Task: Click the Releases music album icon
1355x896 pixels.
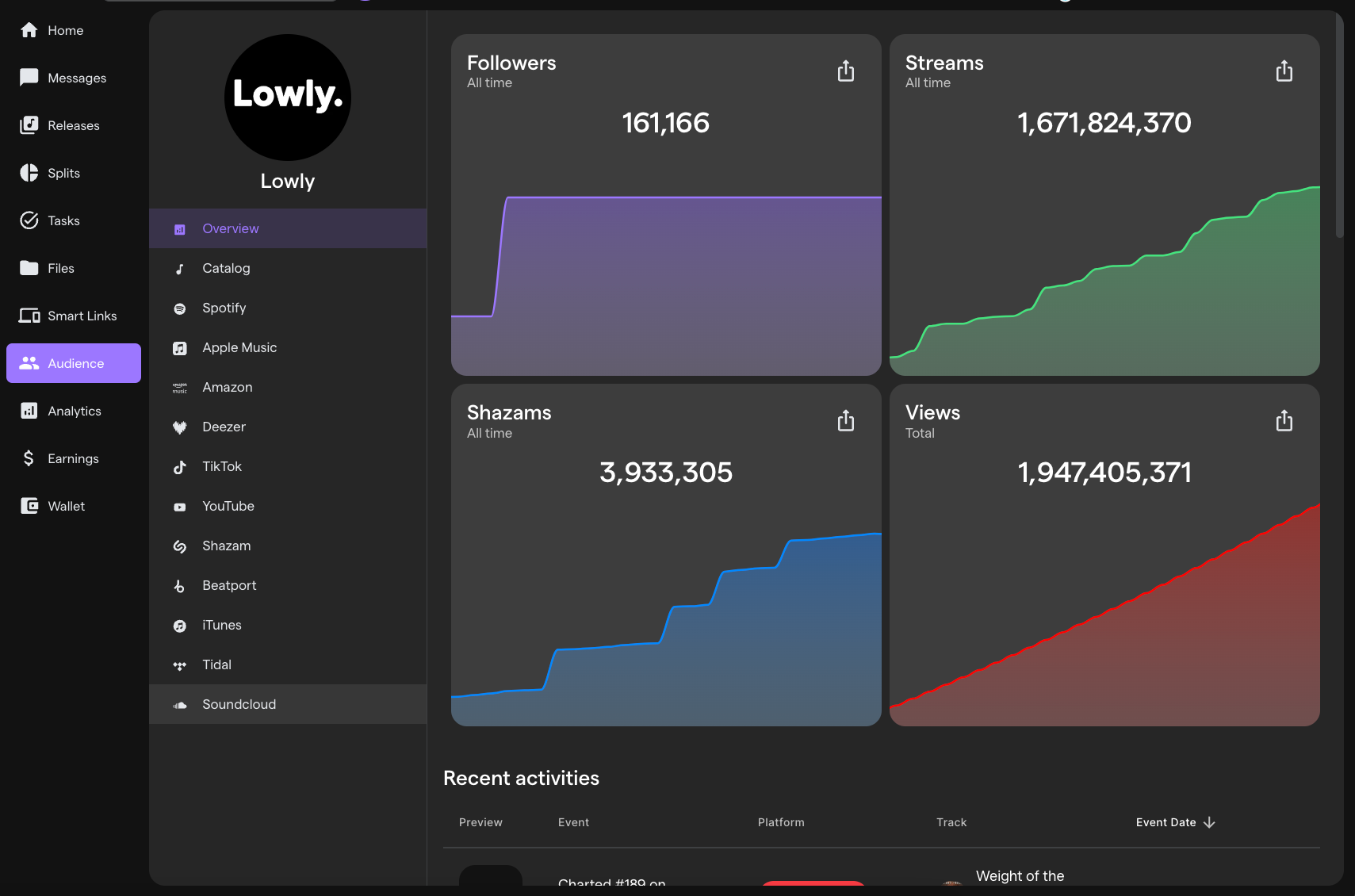Action: click(29, 125)
